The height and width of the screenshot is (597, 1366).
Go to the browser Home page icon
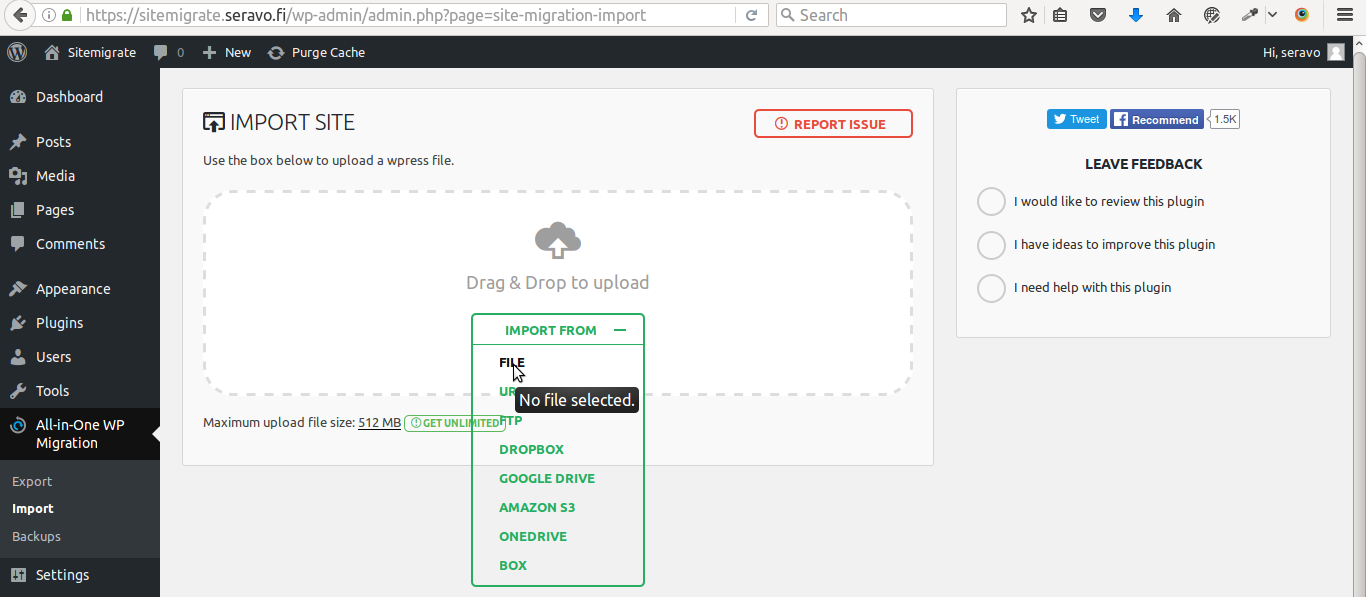tap(1174, 15)
